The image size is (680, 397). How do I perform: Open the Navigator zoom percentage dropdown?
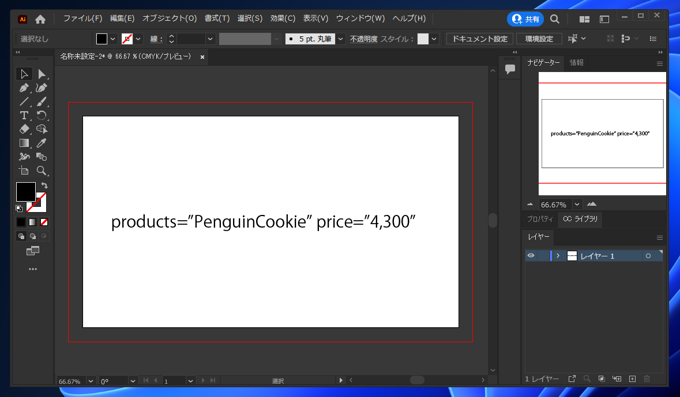pyautogui.click(x=577, y=204)
